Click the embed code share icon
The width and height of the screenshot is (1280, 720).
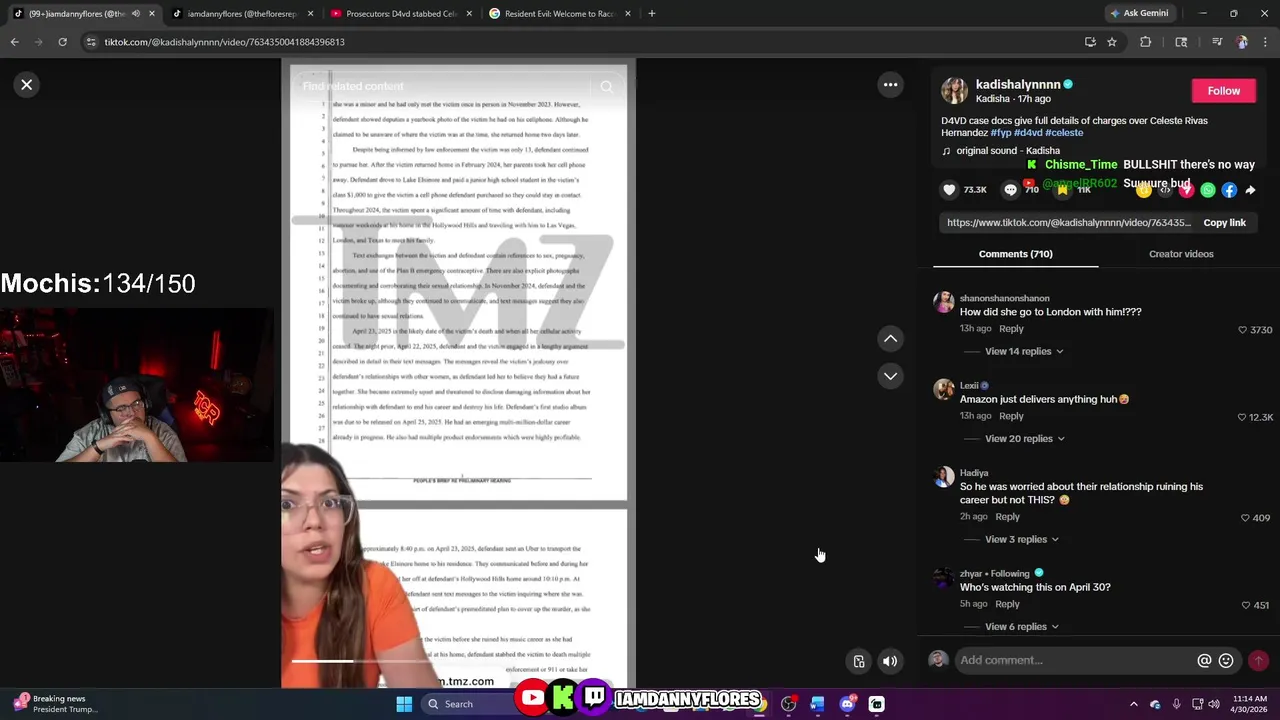[1165, 190]
